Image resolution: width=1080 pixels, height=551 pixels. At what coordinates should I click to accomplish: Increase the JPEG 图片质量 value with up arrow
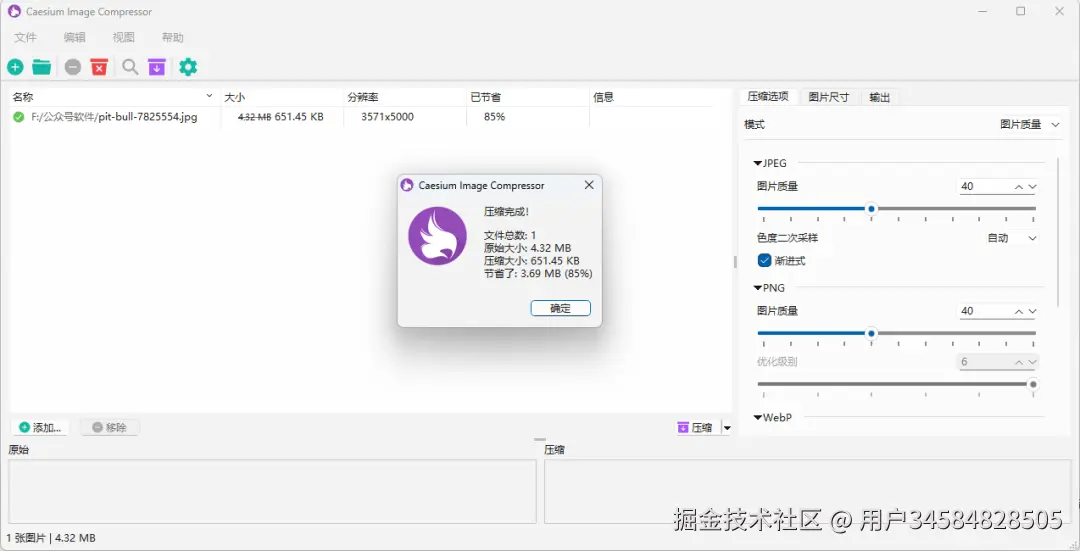[x=1019, y=187]
